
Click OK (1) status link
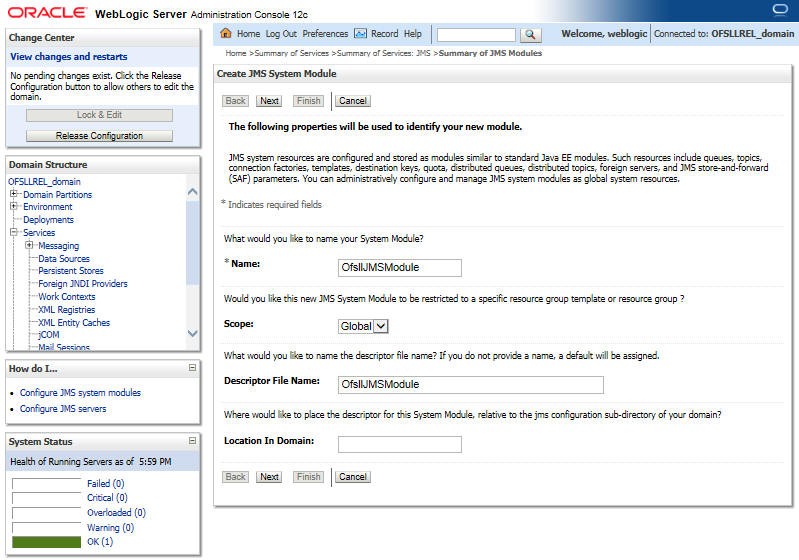100,542
